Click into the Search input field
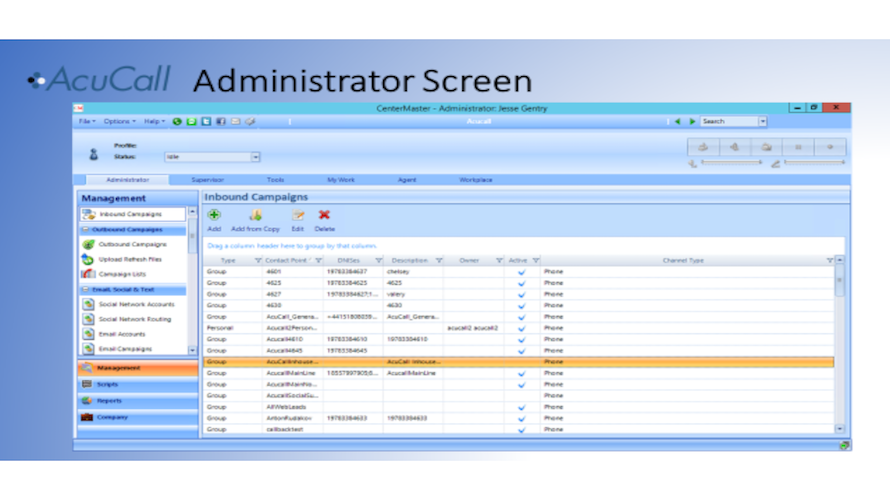890x500 pixels. coord(729,121)
